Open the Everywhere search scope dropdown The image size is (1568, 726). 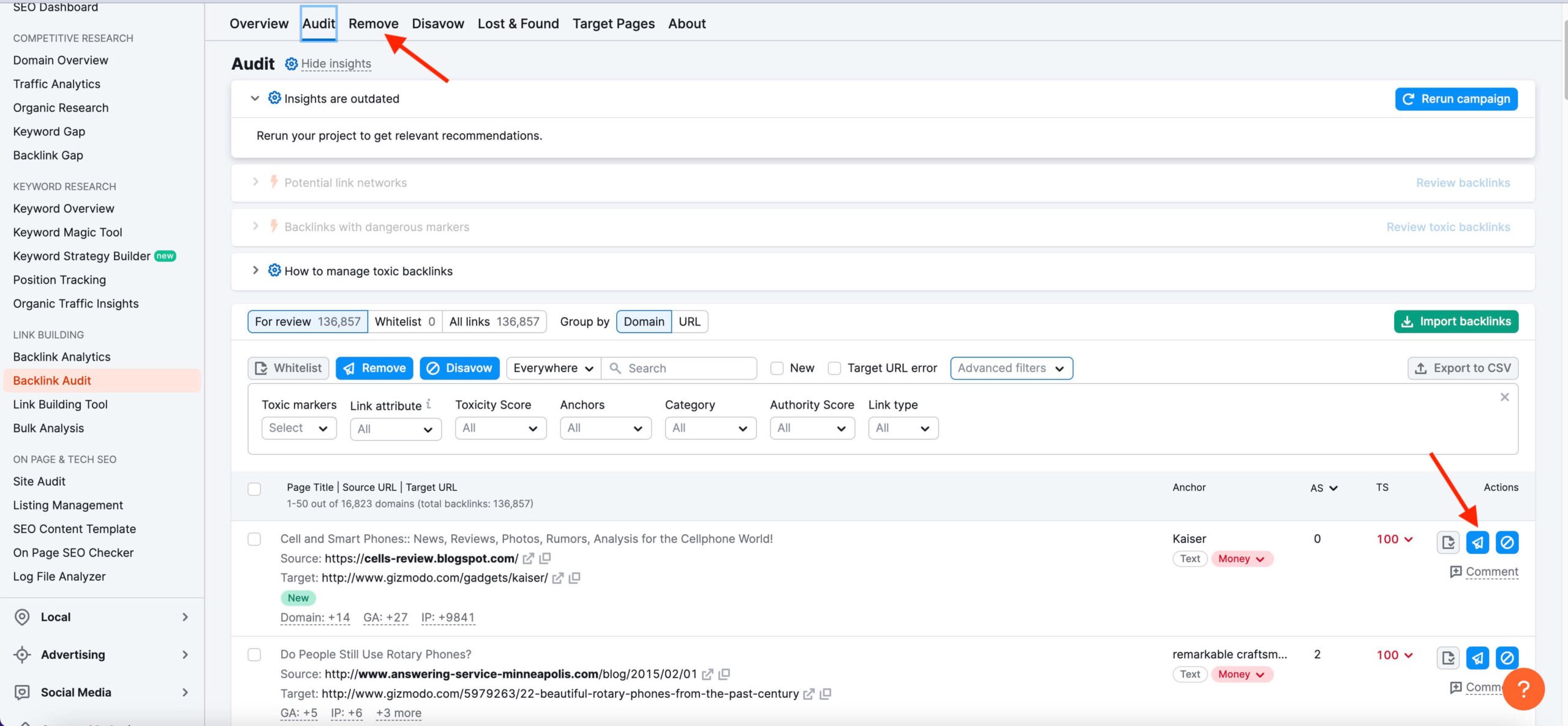pos(554,368)
